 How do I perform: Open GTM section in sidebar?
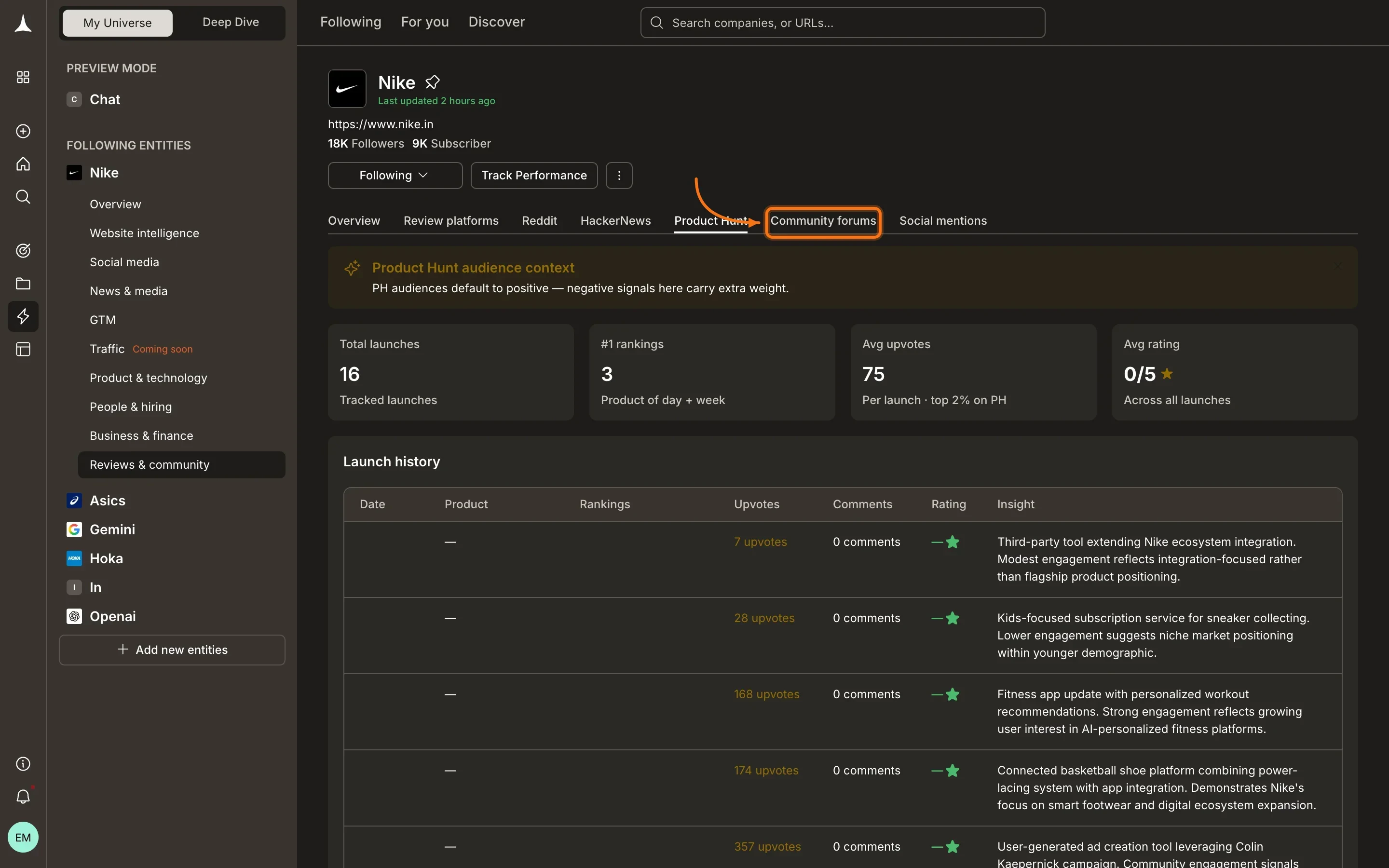pyautogui.click(x=103, y=320)
